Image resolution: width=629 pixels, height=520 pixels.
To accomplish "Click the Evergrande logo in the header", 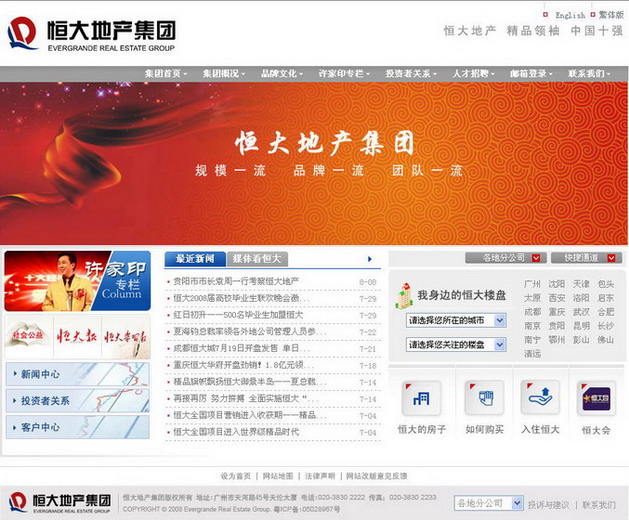I will (x=91, y=34).
